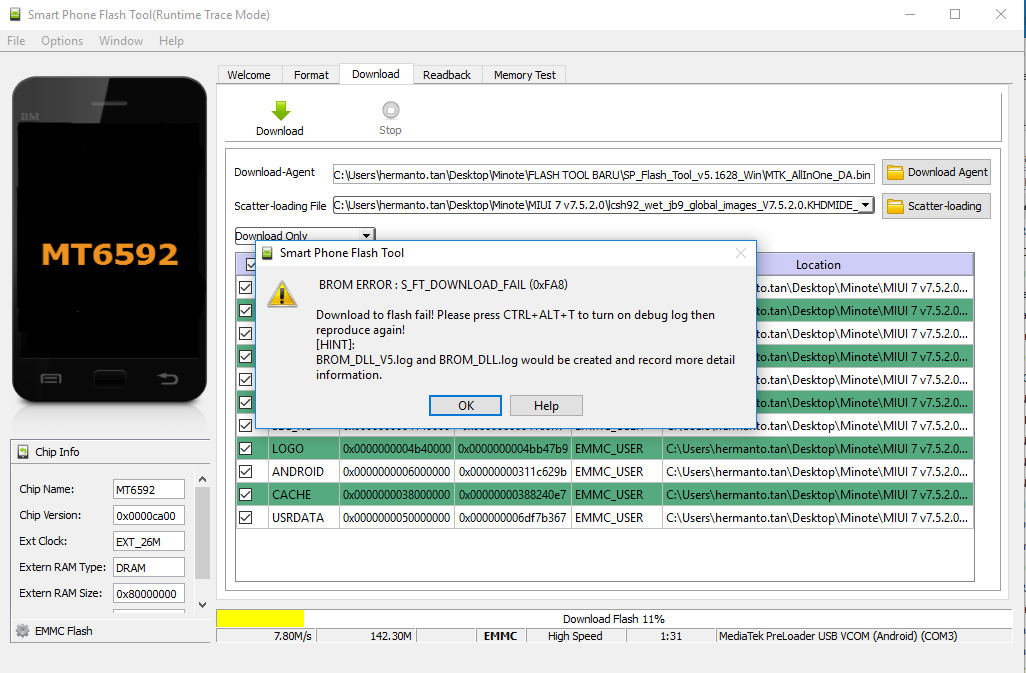
Task: Click the green Download arrow icon
Action: [x=280, y=111]
